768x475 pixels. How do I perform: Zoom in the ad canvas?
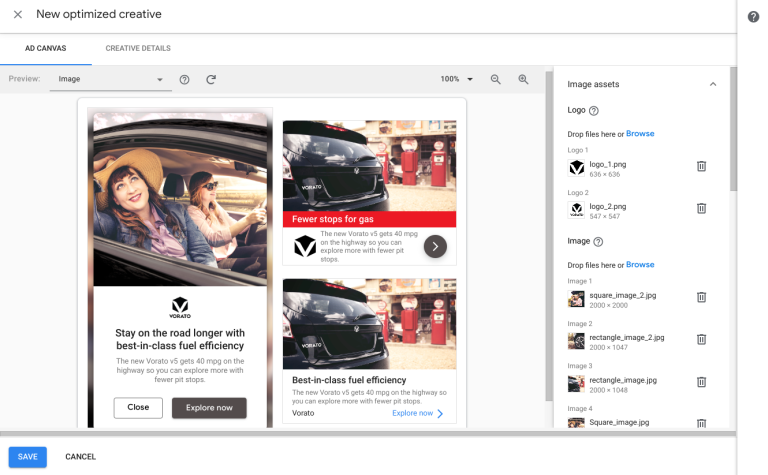522,79
